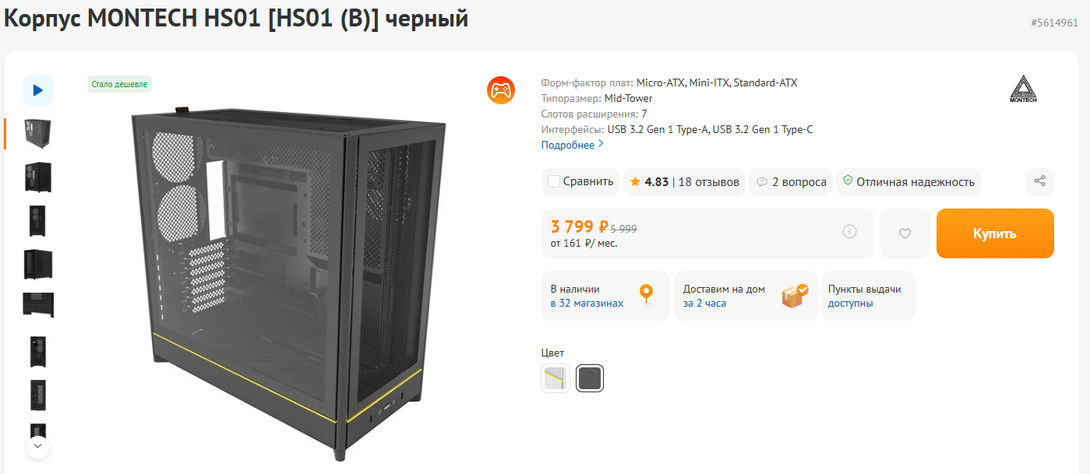Click the orange store location pin icon
The image size is (1090, 474).
click(646, 294)
